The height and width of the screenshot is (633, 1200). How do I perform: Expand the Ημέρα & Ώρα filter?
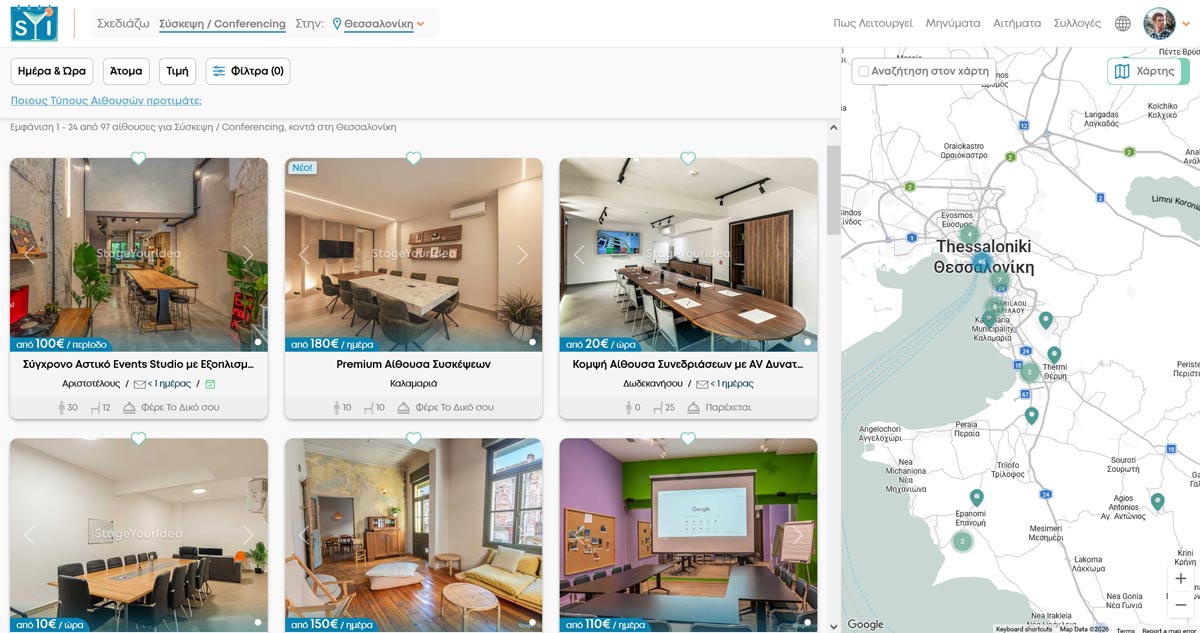click(52, 71)
